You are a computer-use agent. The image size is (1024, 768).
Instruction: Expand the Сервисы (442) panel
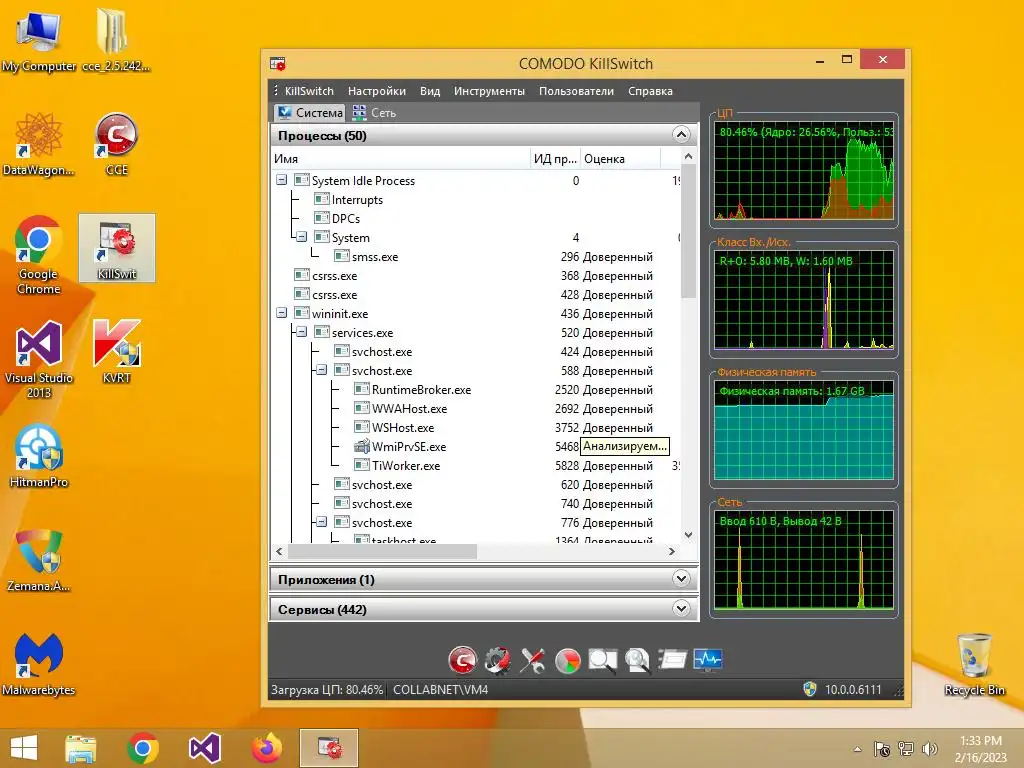coord(681,609)
